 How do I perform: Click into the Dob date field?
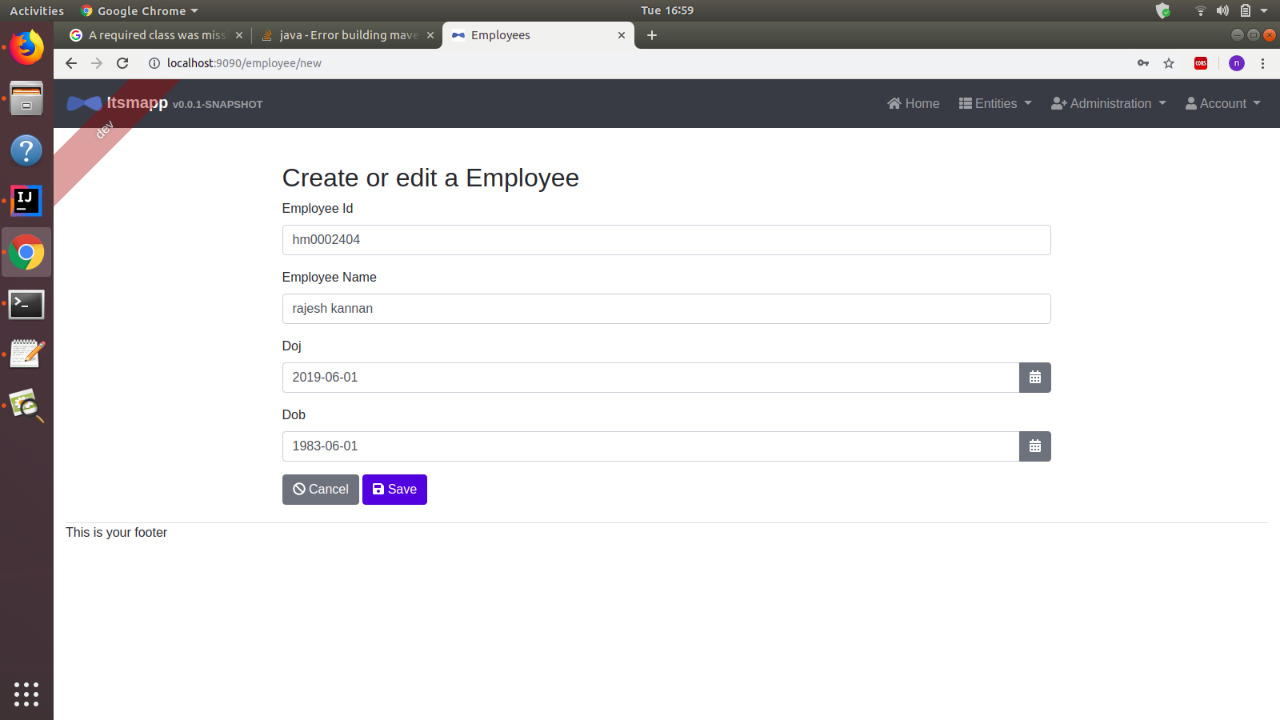pyautogui.click(x=650, y=446)
